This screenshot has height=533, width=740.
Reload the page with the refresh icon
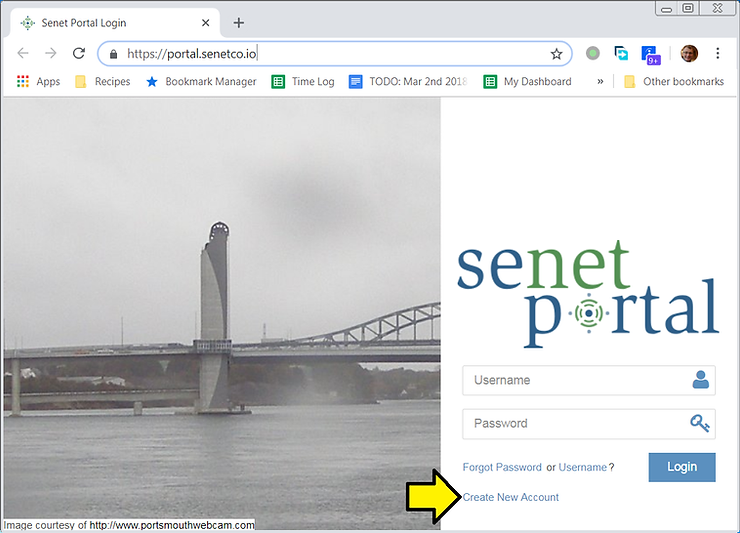click(79, 54)
